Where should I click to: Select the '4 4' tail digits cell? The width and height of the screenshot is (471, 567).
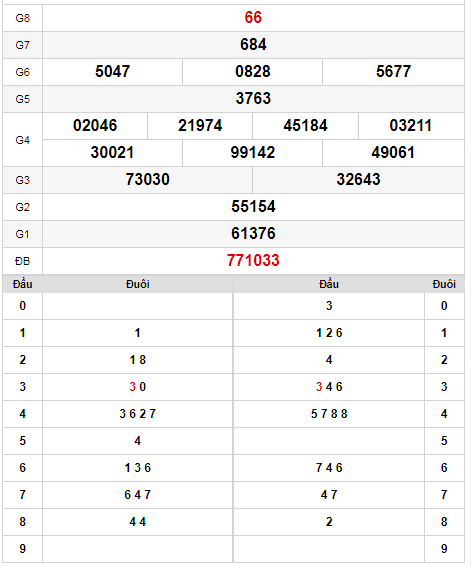click(138, 522)
